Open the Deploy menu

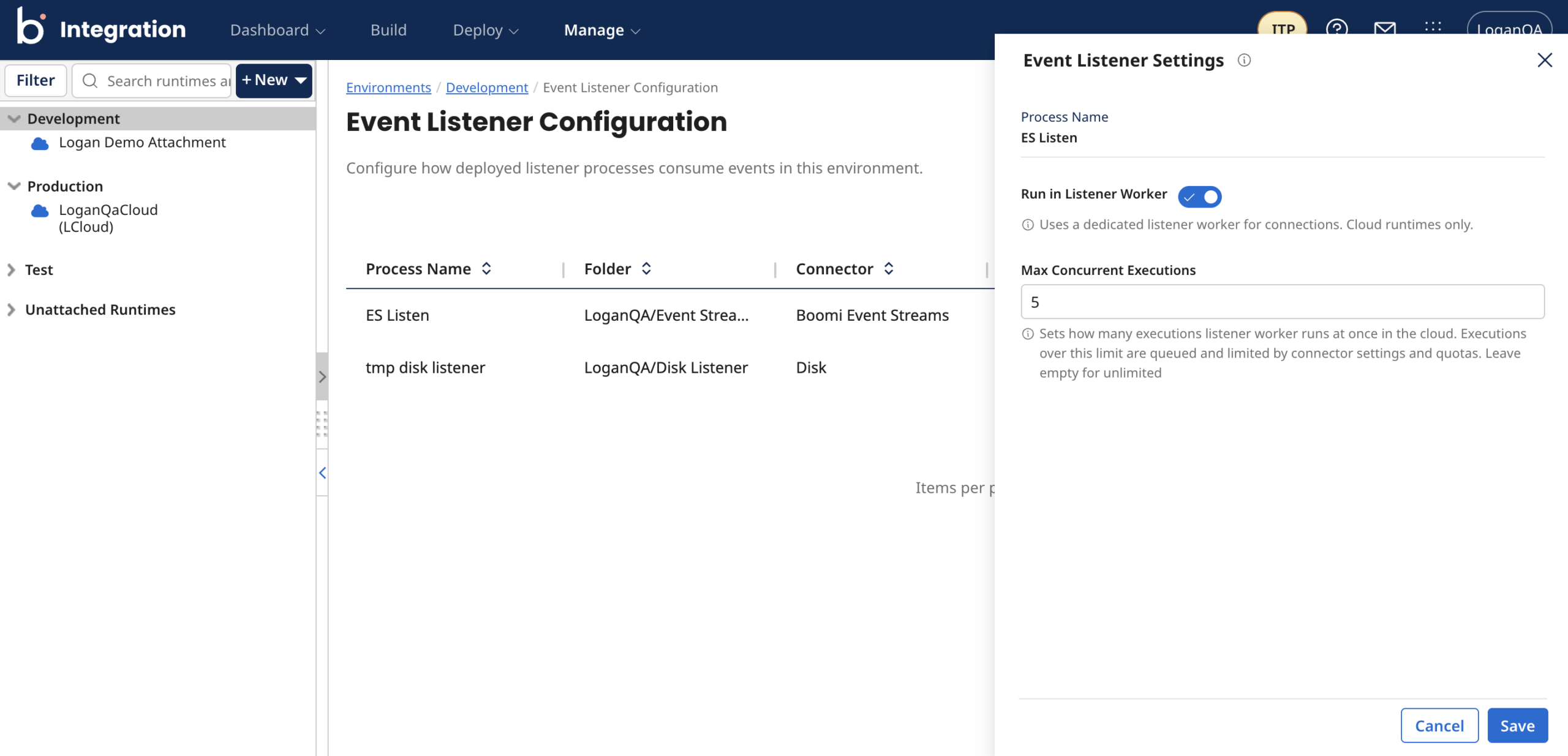pyautogui.click(x=486, y=30)
